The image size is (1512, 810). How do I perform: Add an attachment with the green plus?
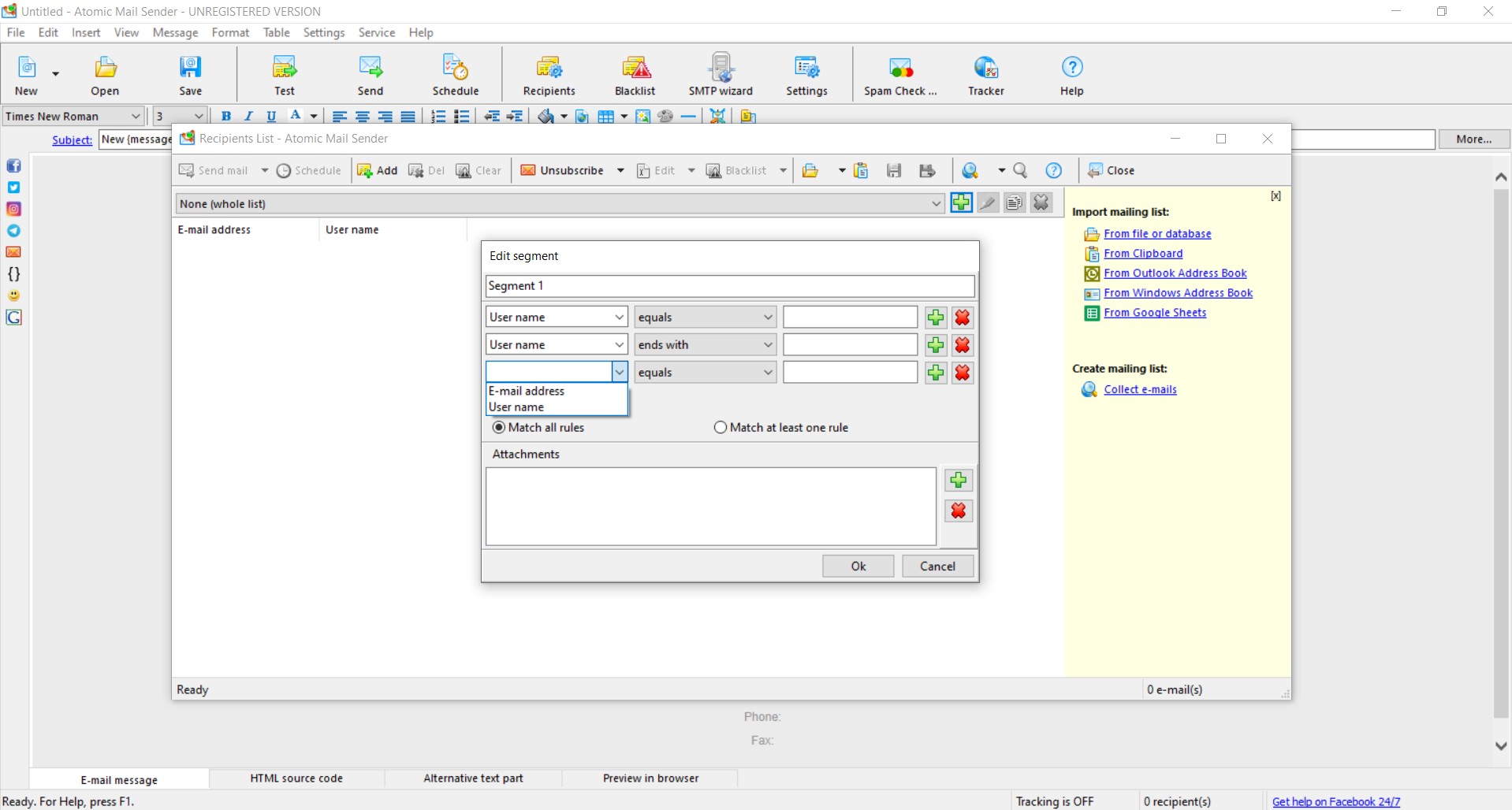(x=959, y=480)
